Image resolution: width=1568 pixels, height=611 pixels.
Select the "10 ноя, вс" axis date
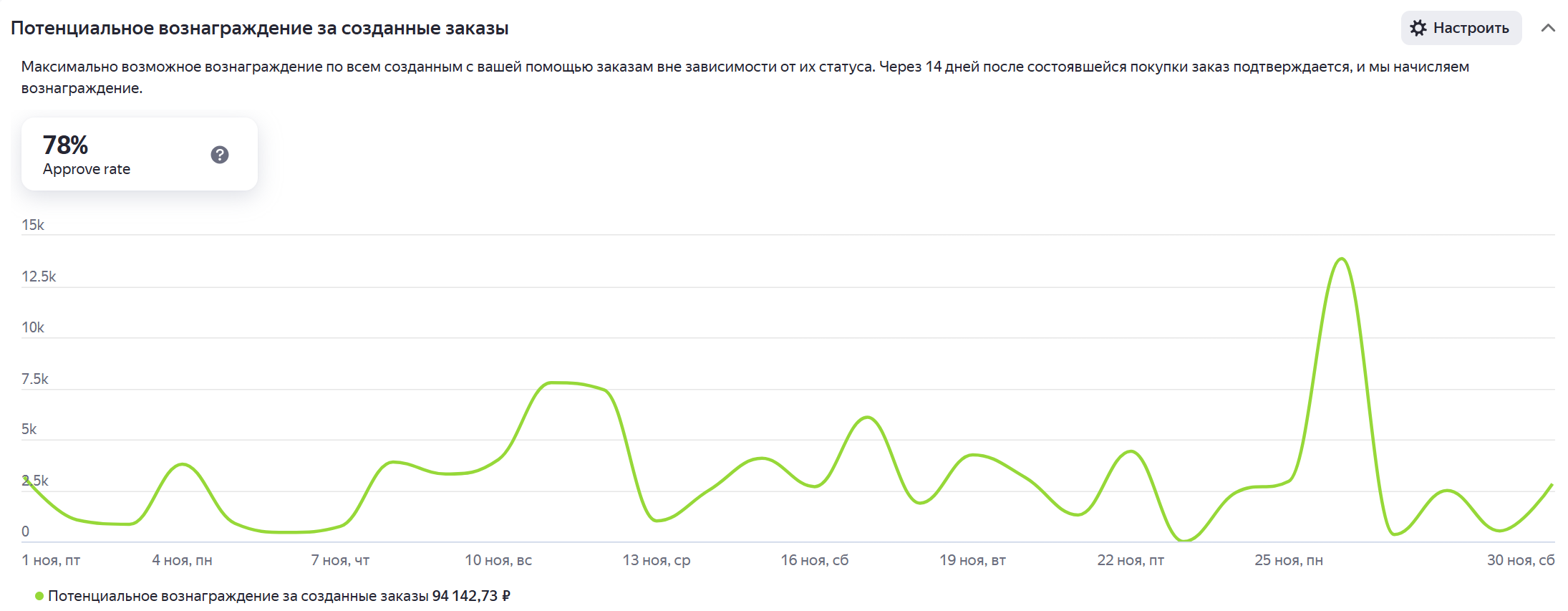click(x=498, y=560)
